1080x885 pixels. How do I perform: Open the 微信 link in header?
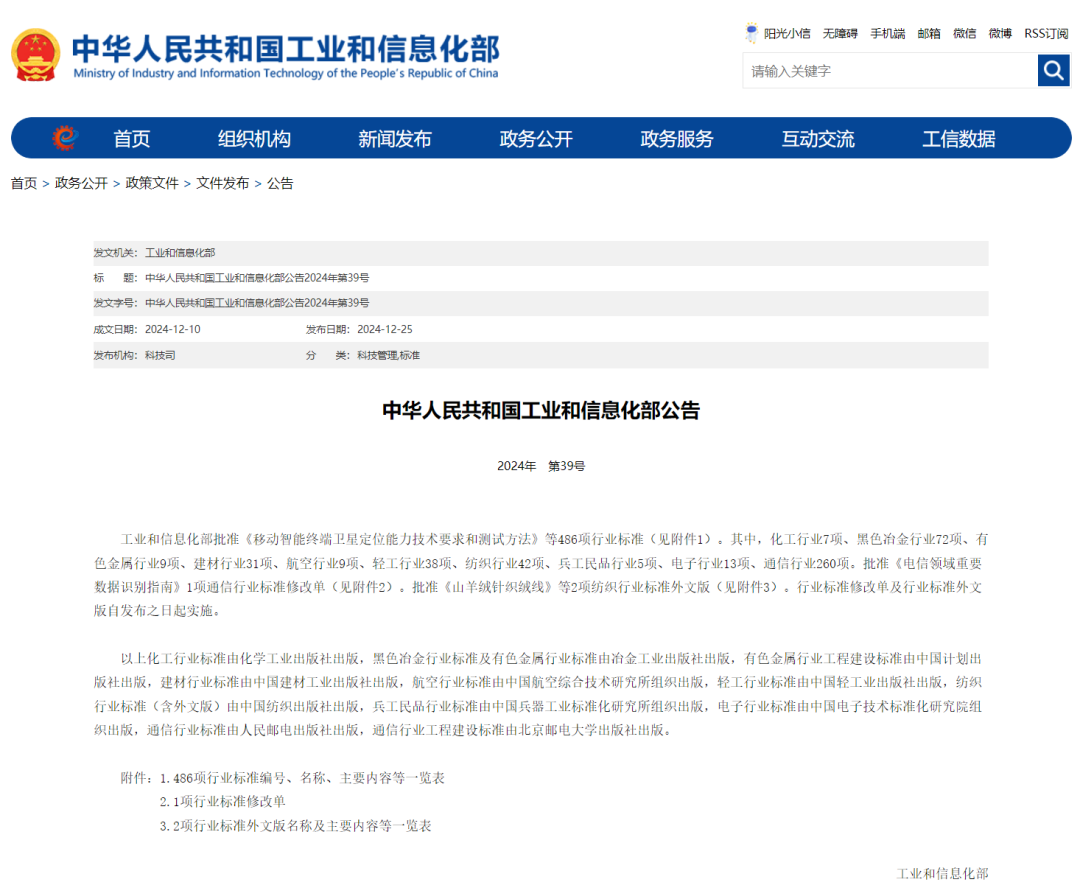coord(964,33)
